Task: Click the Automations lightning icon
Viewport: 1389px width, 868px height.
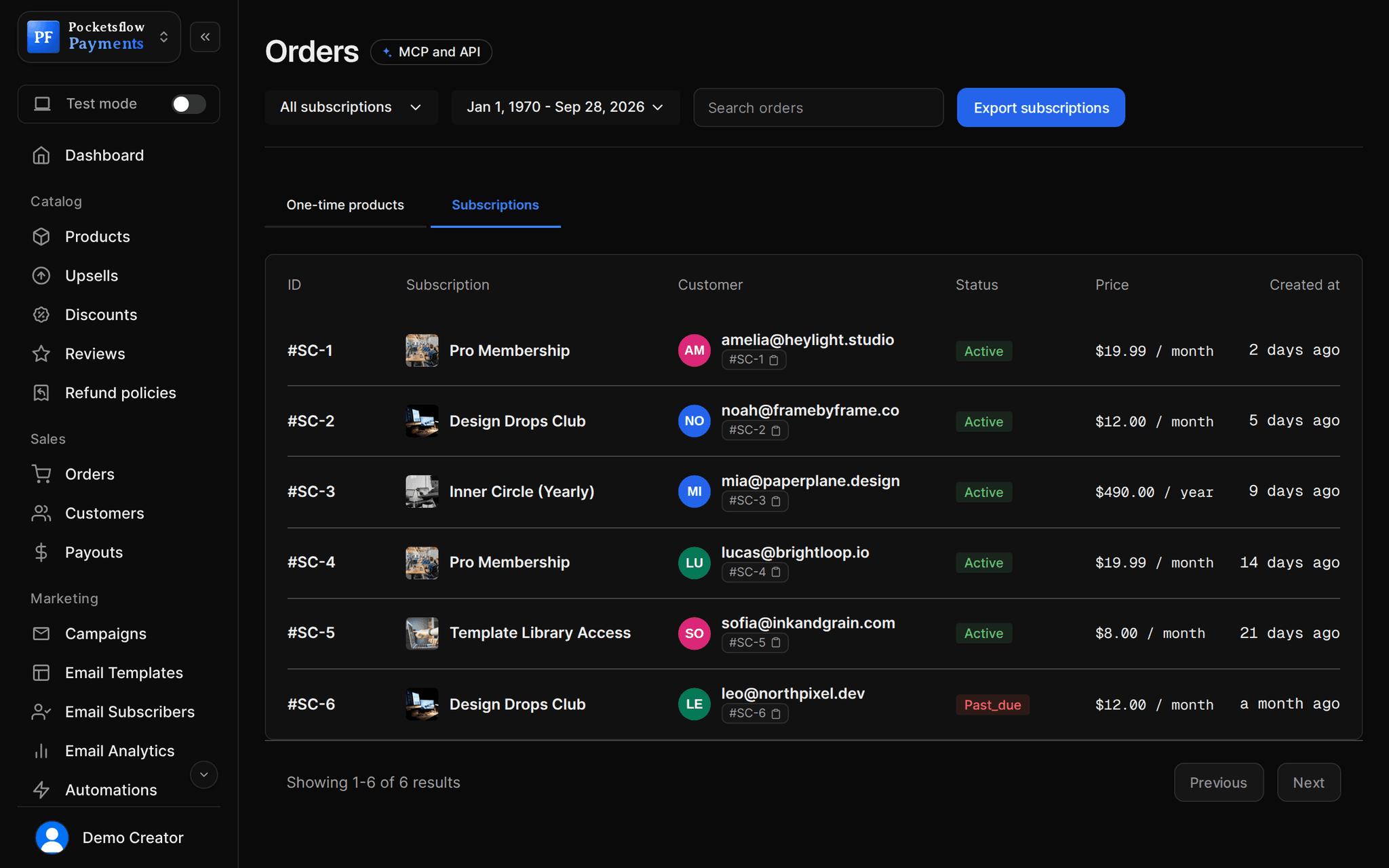Action: point(41,790)
